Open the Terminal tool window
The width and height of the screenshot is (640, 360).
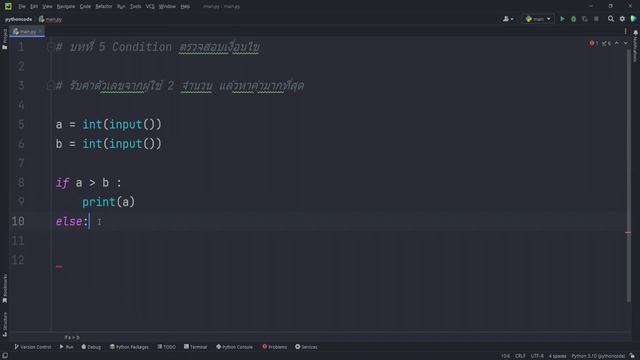(196, 347)
